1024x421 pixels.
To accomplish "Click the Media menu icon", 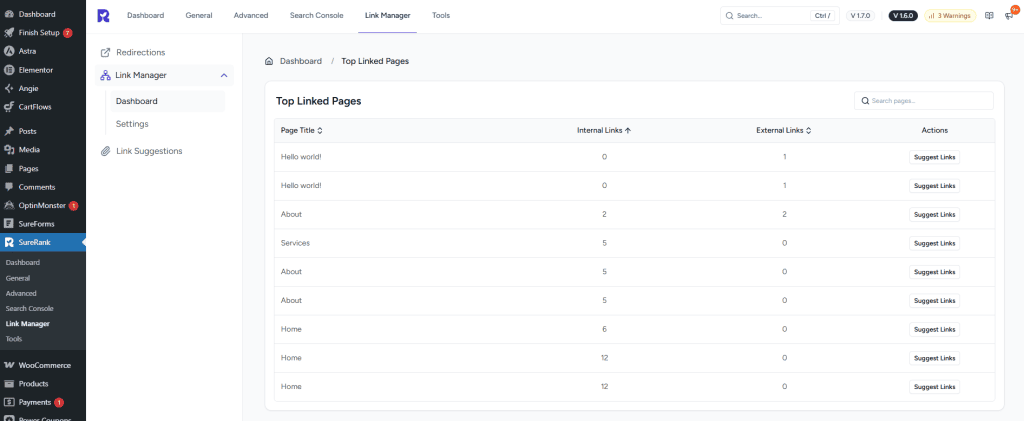I will (x=9, y=149).
